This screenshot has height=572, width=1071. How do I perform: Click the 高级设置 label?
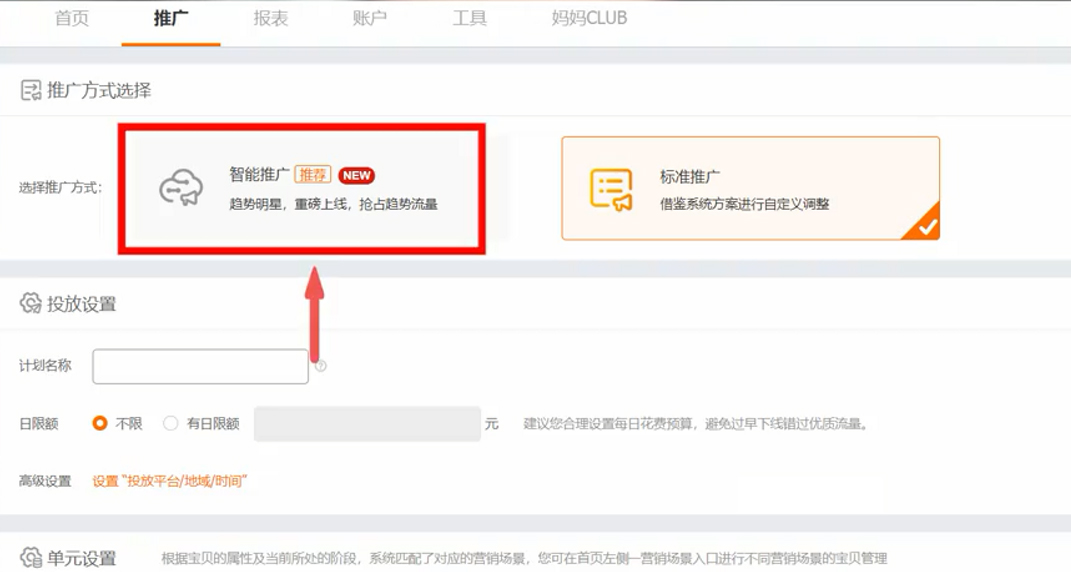click(45, 481)
